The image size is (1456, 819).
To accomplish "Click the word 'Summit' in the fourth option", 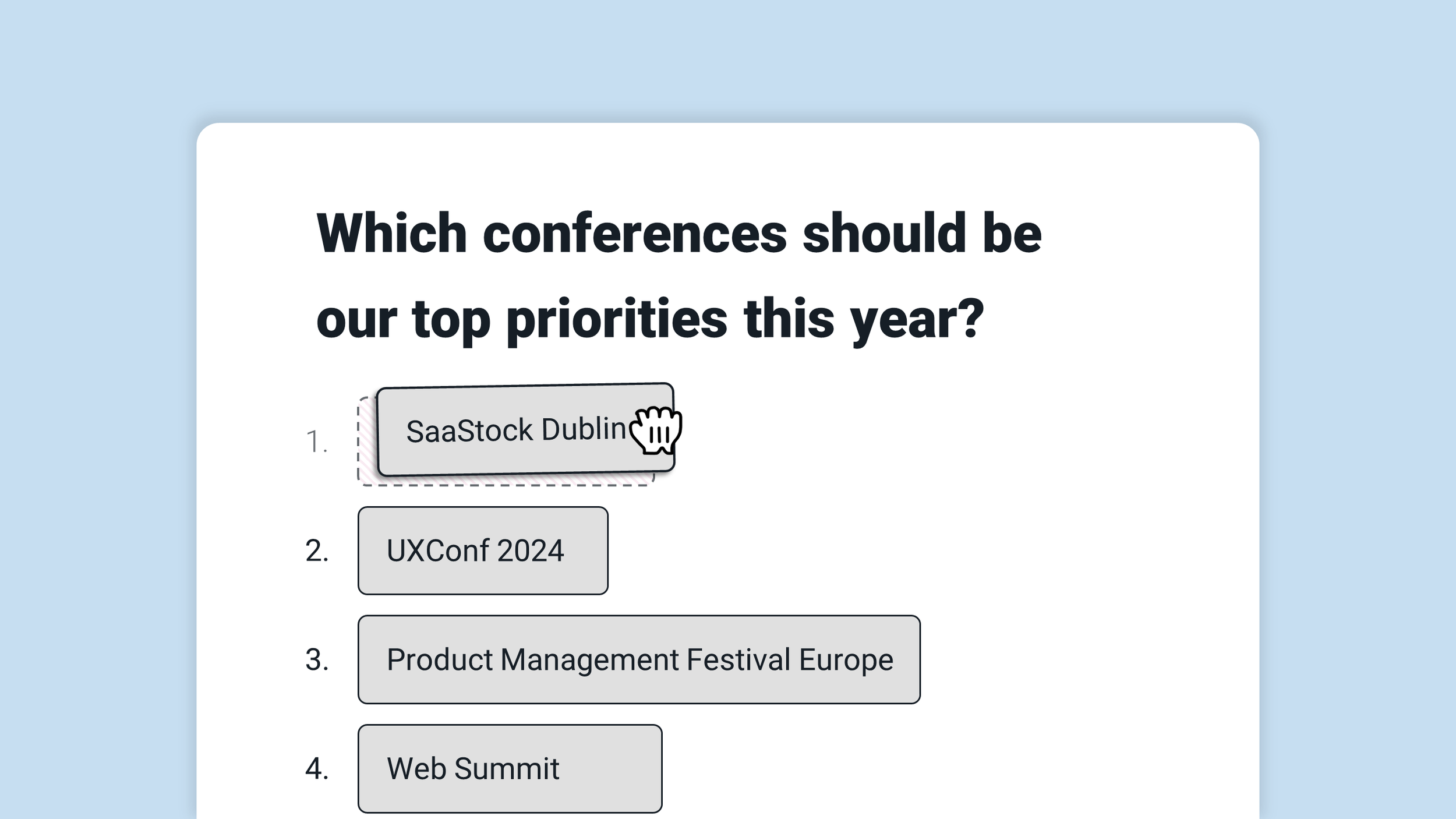I will (x=507, y=768).
